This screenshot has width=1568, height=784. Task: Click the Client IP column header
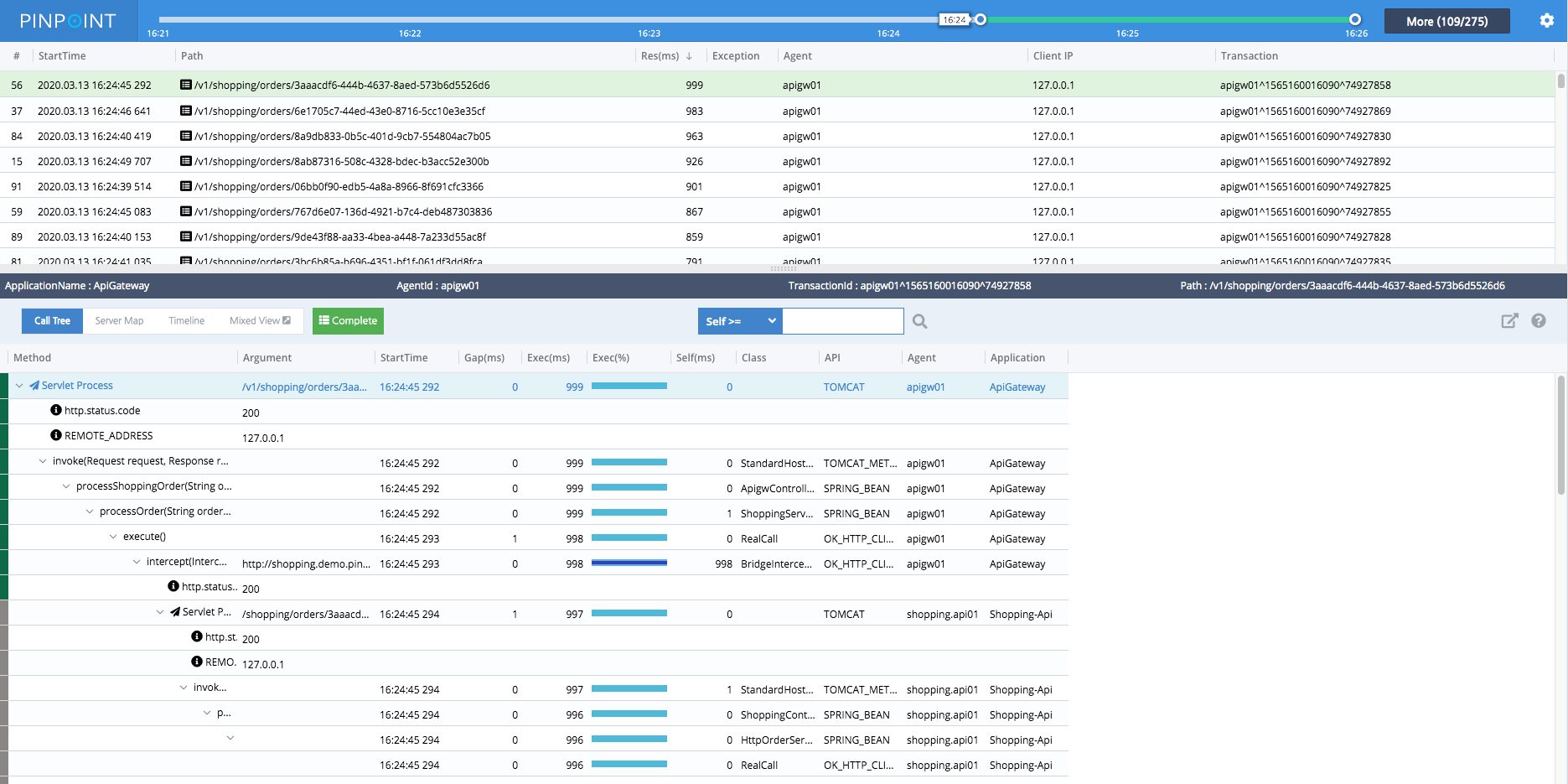1053,56
